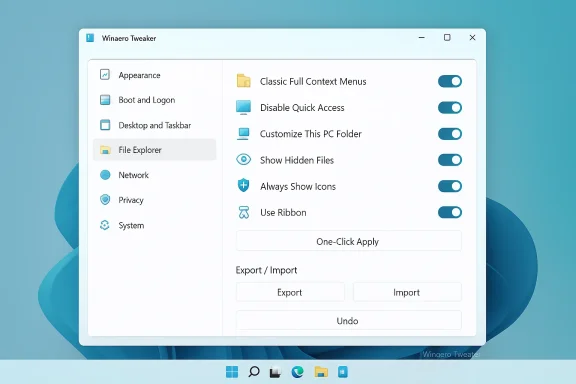Open taskbar Search
Image resolution: width=576 pixels, height=384 pixels.
point(253,372)
